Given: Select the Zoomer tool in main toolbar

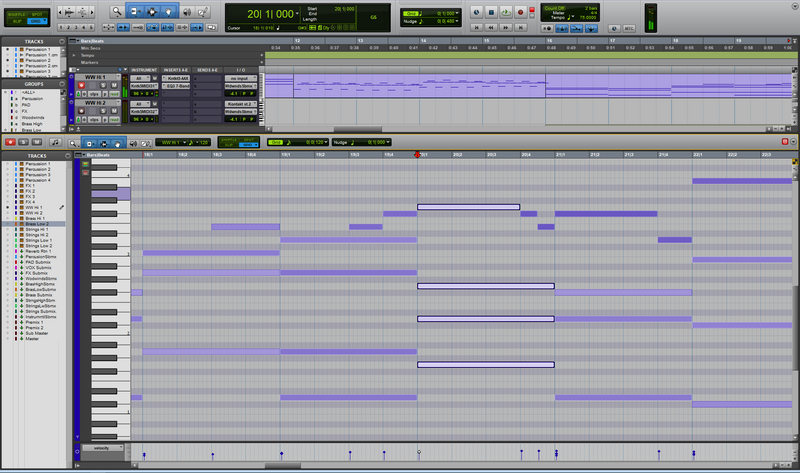Looking at the screenshot, I should click(x=117, y=12).
